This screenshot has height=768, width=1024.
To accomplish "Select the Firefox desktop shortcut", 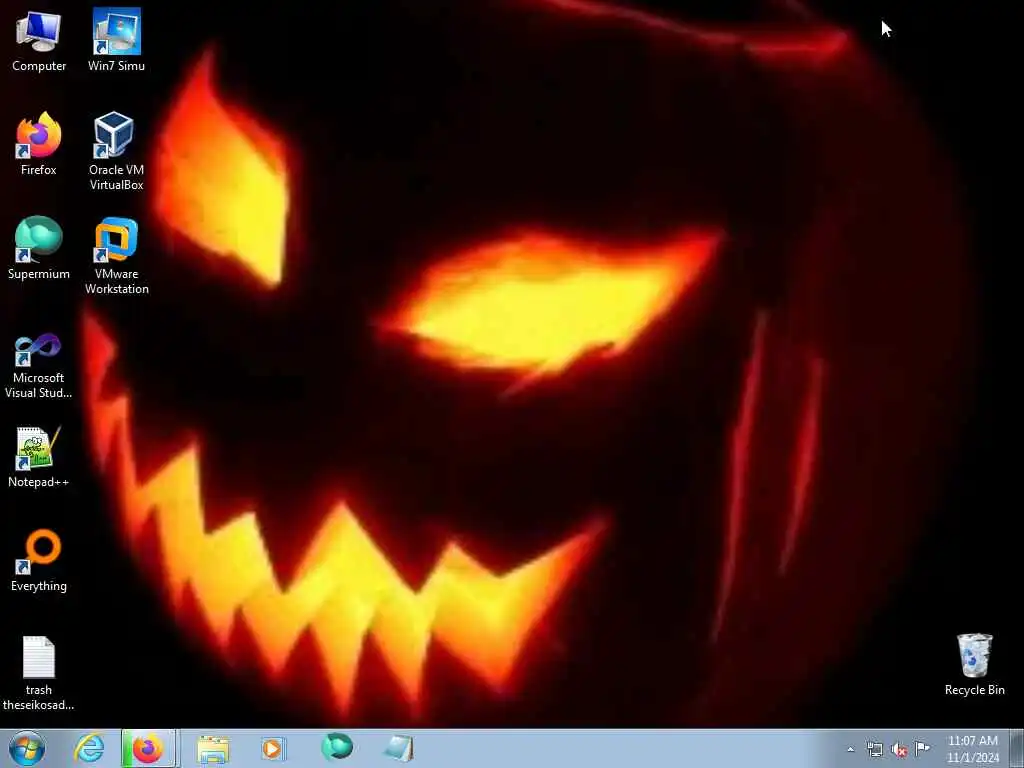I will 39,144.
